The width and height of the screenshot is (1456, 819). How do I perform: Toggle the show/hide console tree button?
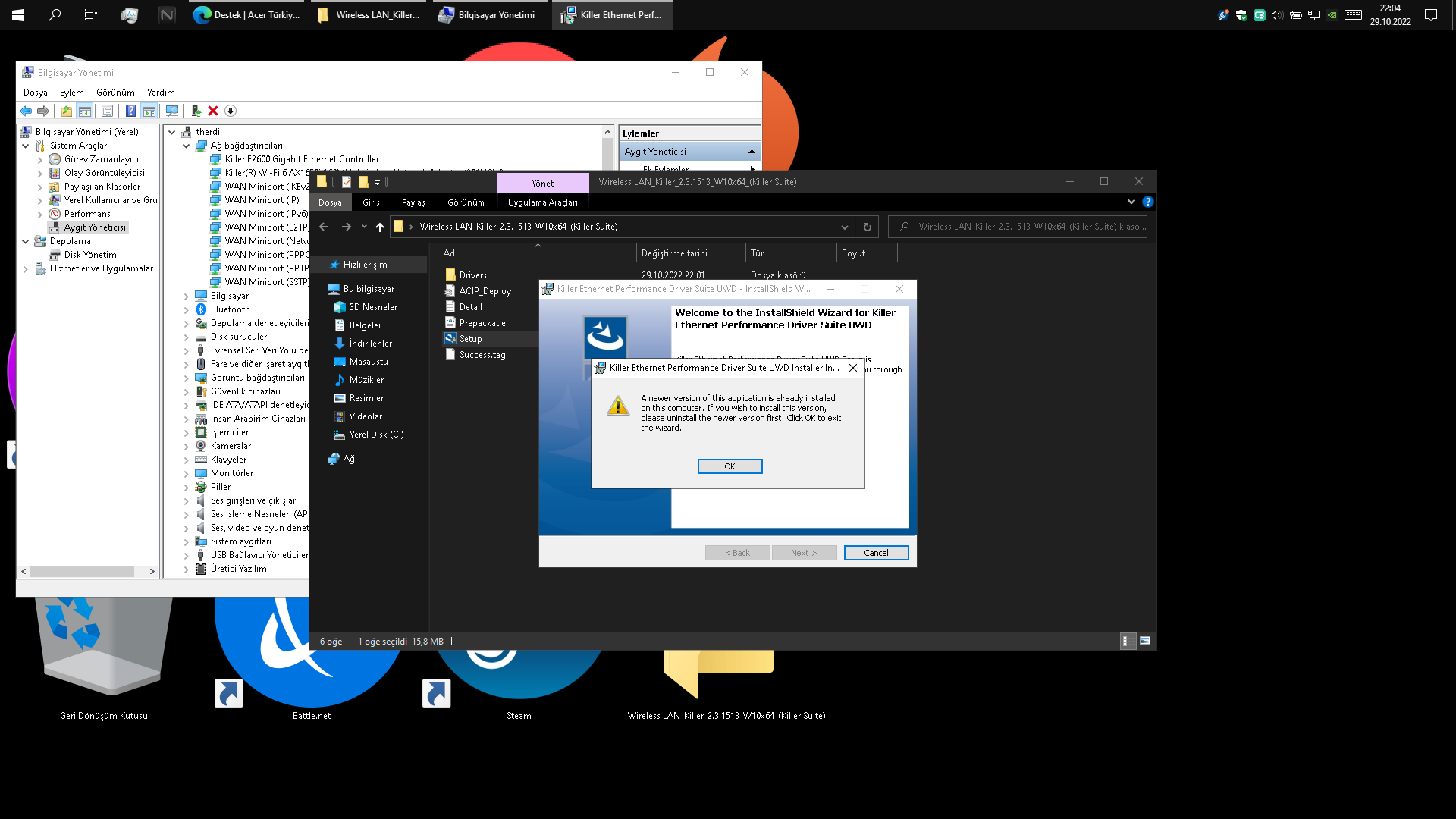pyautogui.click(x=85, y=111)
